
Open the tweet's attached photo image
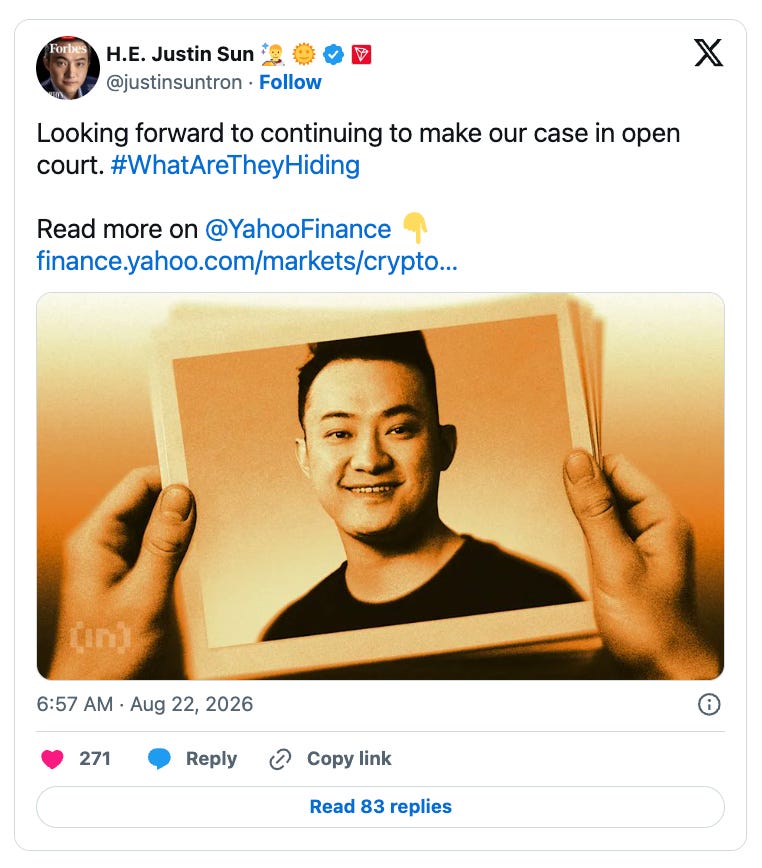(381, 486)
